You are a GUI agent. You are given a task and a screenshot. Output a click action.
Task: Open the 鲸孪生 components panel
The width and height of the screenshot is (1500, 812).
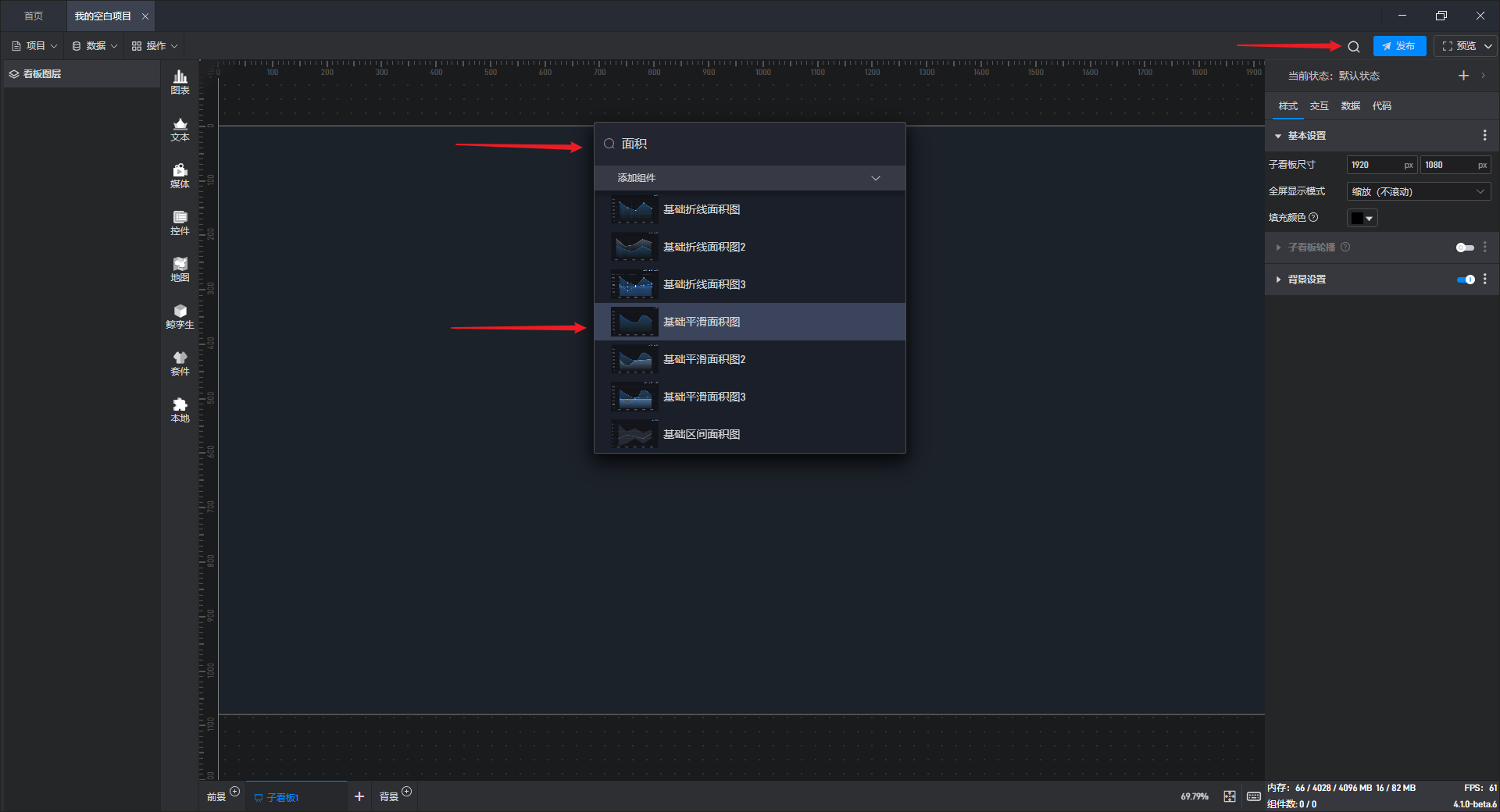180,317
